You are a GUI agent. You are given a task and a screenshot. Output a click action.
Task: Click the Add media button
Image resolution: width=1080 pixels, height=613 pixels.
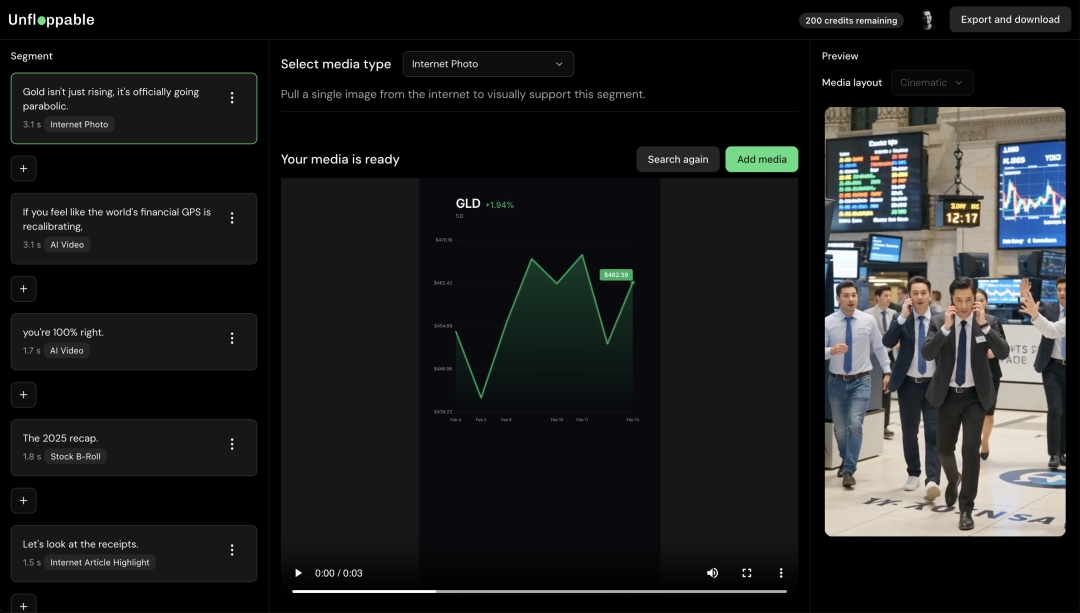coord(761,159)
